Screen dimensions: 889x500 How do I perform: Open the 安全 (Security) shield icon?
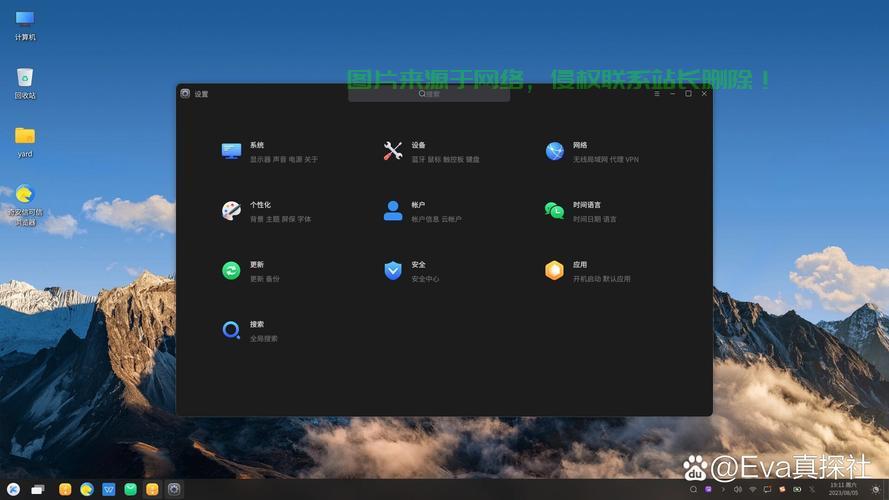393,270
